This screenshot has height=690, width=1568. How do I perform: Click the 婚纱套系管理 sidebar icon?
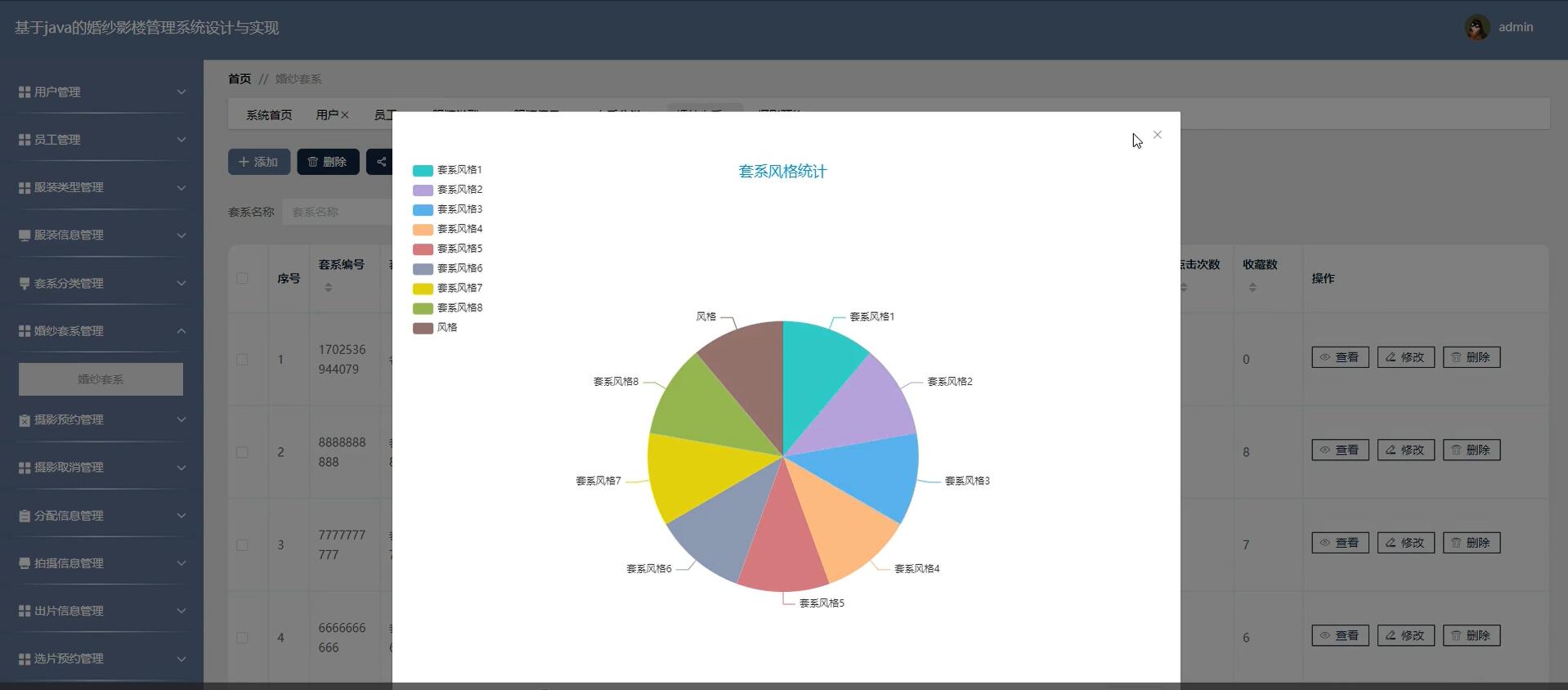coord(25,331)
